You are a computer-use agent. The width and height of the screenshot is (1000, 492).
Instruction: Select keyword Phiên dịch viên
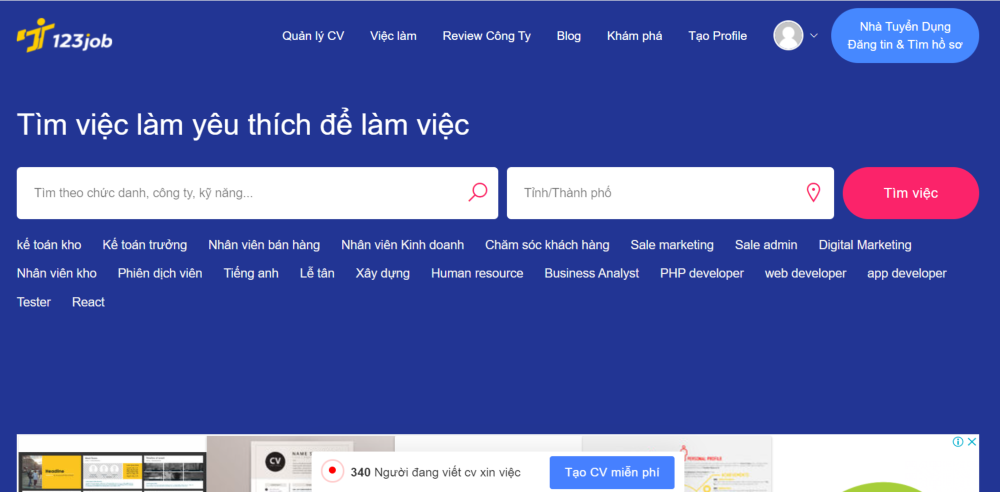tap(160, 273)
